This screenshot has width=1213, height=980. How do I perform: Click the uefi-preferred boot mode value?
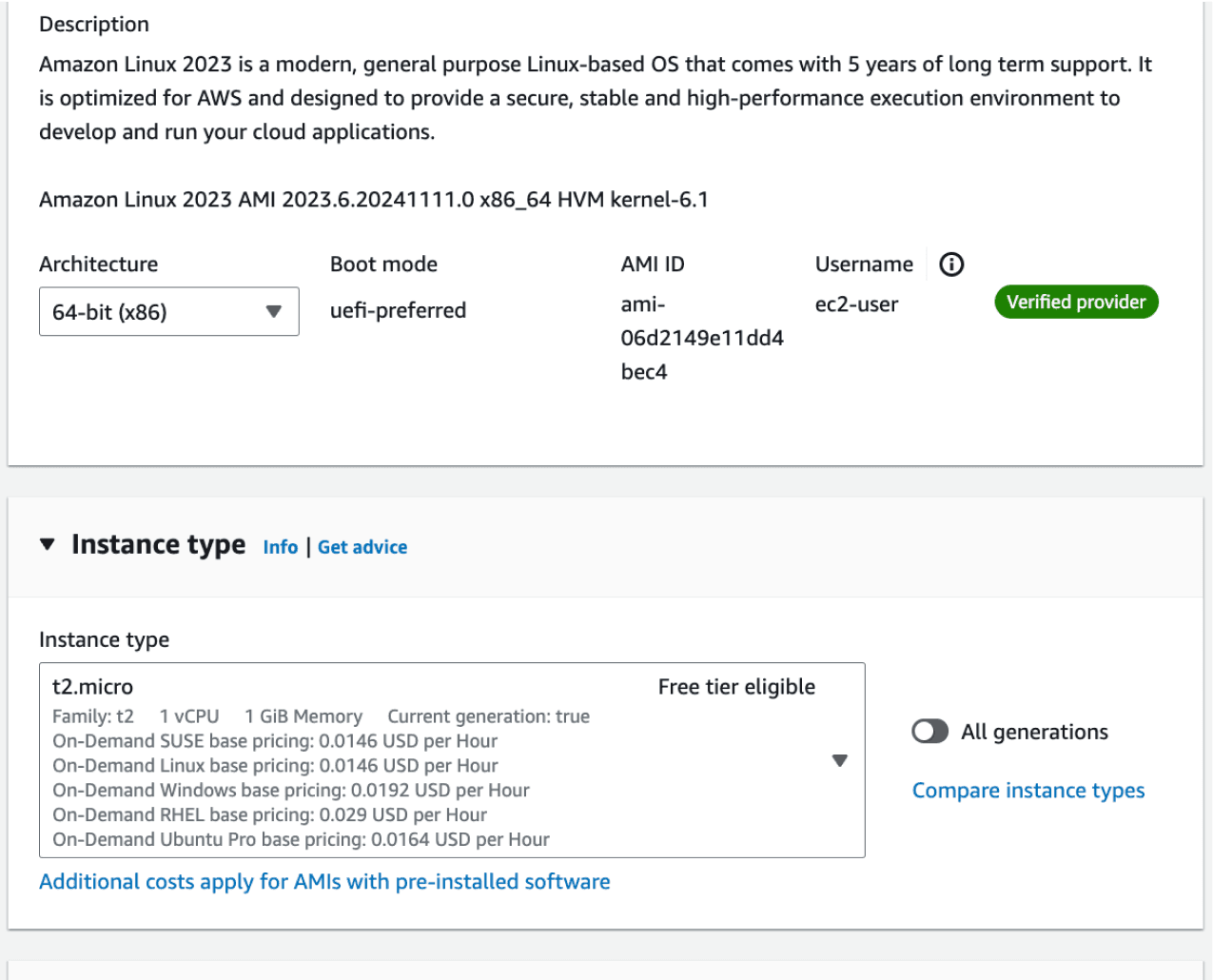click(398, 310)
